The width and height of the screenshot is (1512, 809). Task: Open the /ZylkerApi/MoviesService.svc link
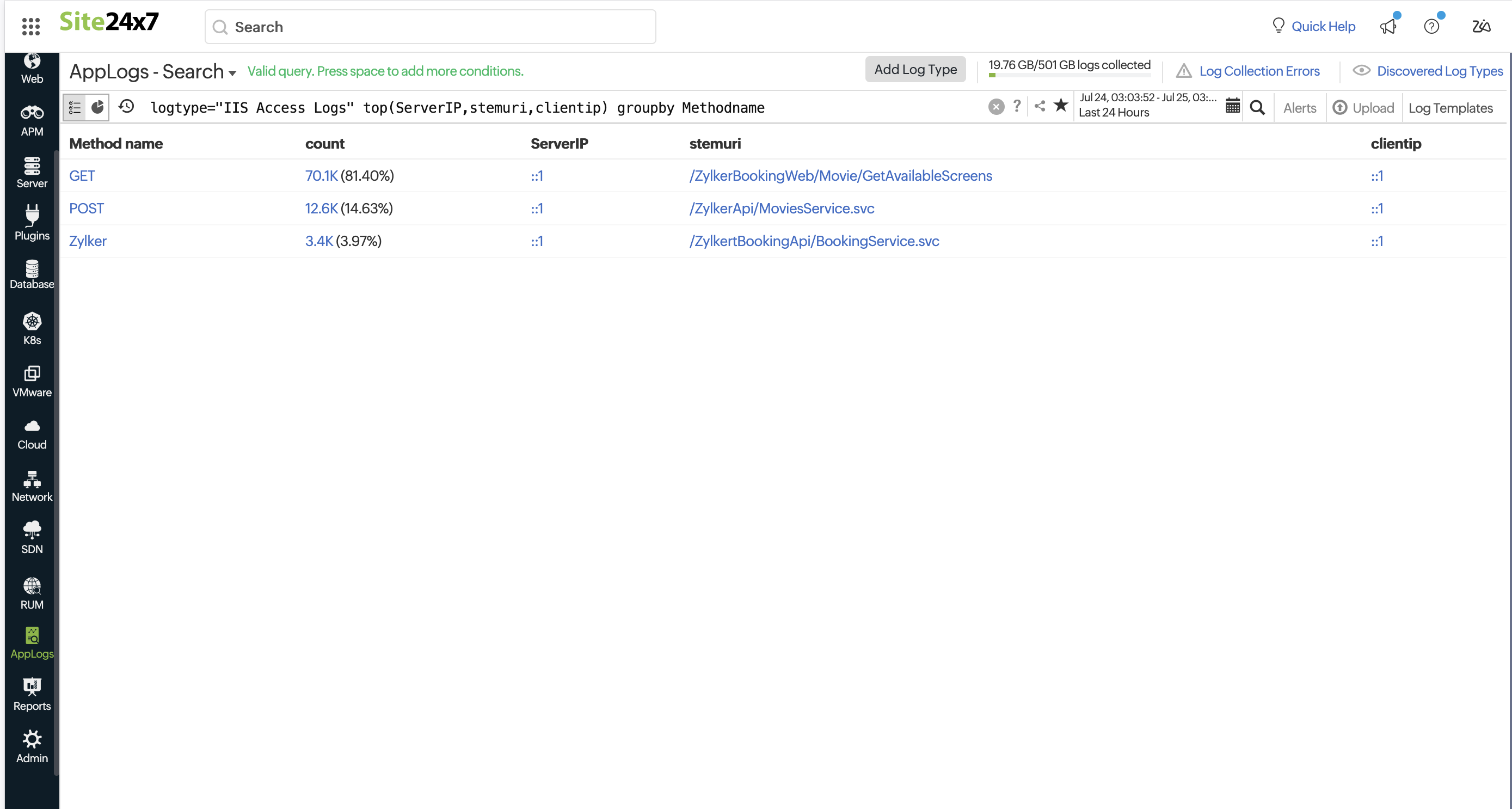tap(780, 209)
